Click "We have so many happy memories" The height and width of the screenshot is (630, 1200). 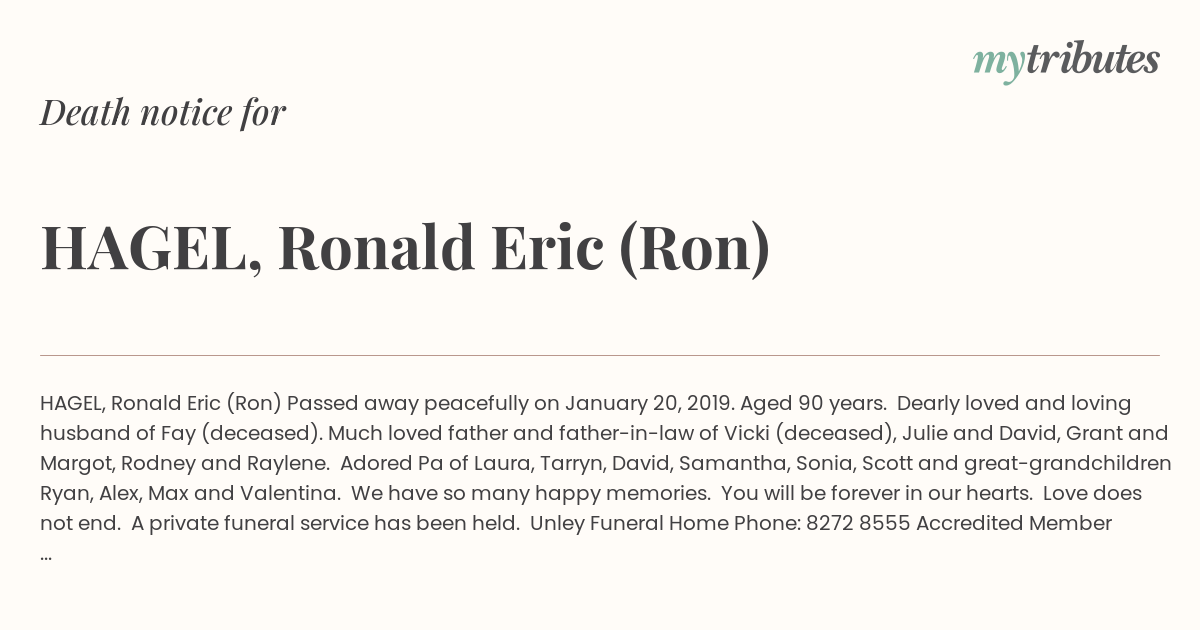click(530, 494)
